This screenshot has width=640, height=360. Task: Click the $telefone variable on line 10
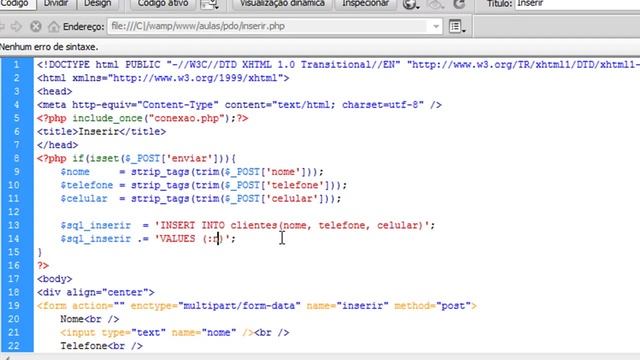pos(87,185)
